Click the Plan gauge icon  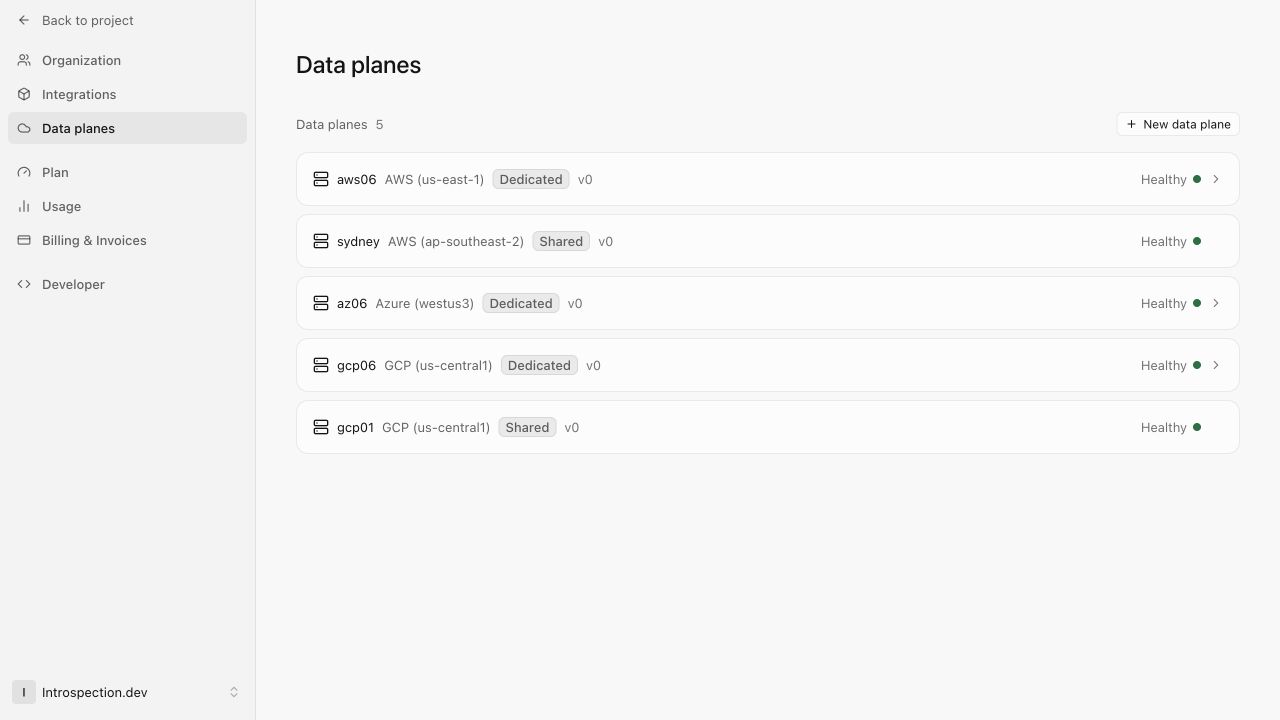[x=24, y=172]
